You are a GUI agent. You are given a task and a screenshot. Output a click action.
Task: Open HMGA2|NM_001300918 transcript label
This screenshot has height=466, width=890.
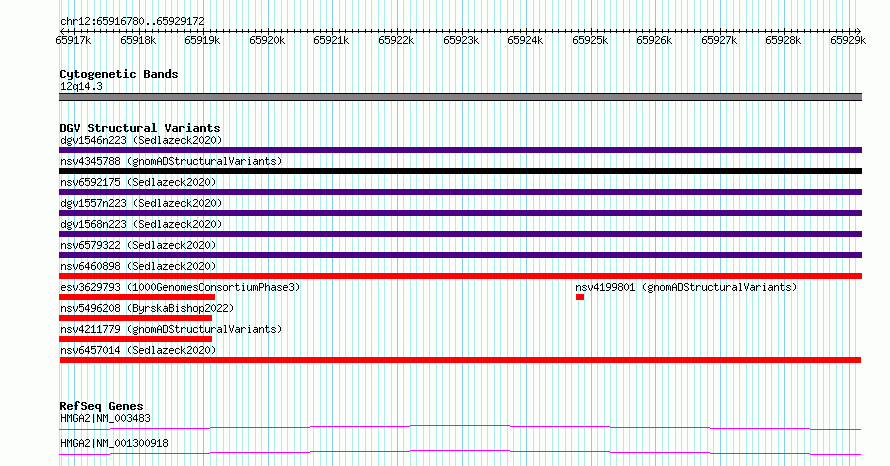pyautogui.click(x=114, y=443)
